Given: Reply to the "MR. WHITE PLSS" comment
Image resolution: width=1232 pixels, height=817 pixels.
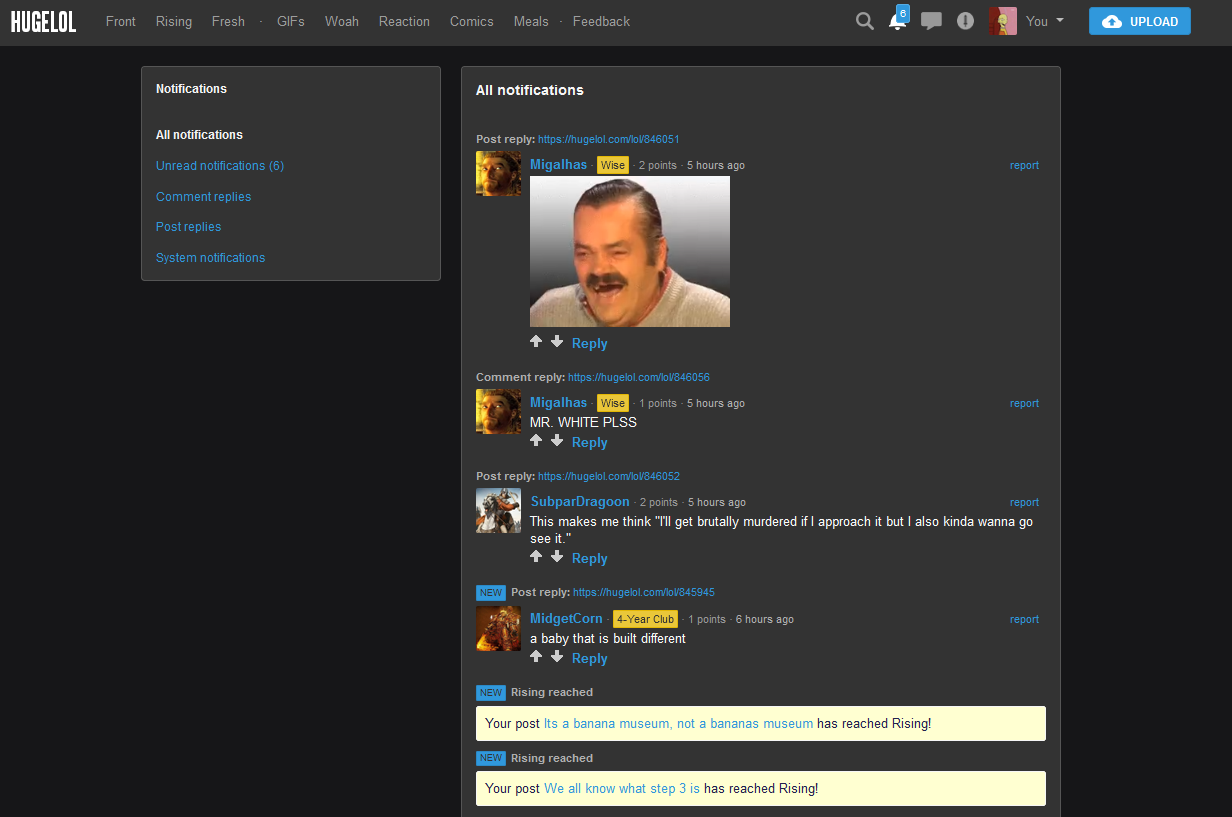Looking at the screenshot, I should 590,442.
